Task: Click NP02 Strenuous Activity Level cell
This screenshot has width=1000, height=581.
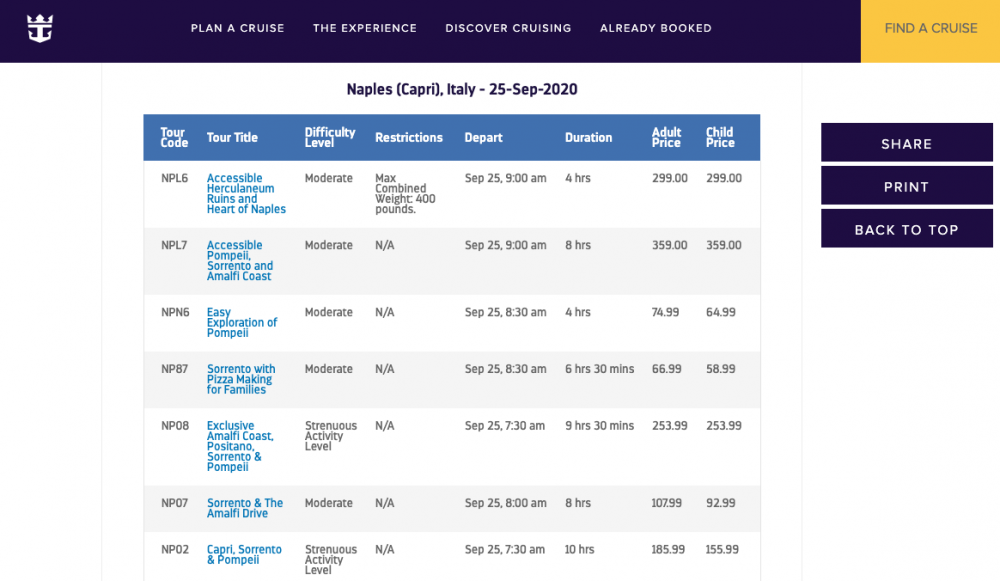Action: click(331, 559)
